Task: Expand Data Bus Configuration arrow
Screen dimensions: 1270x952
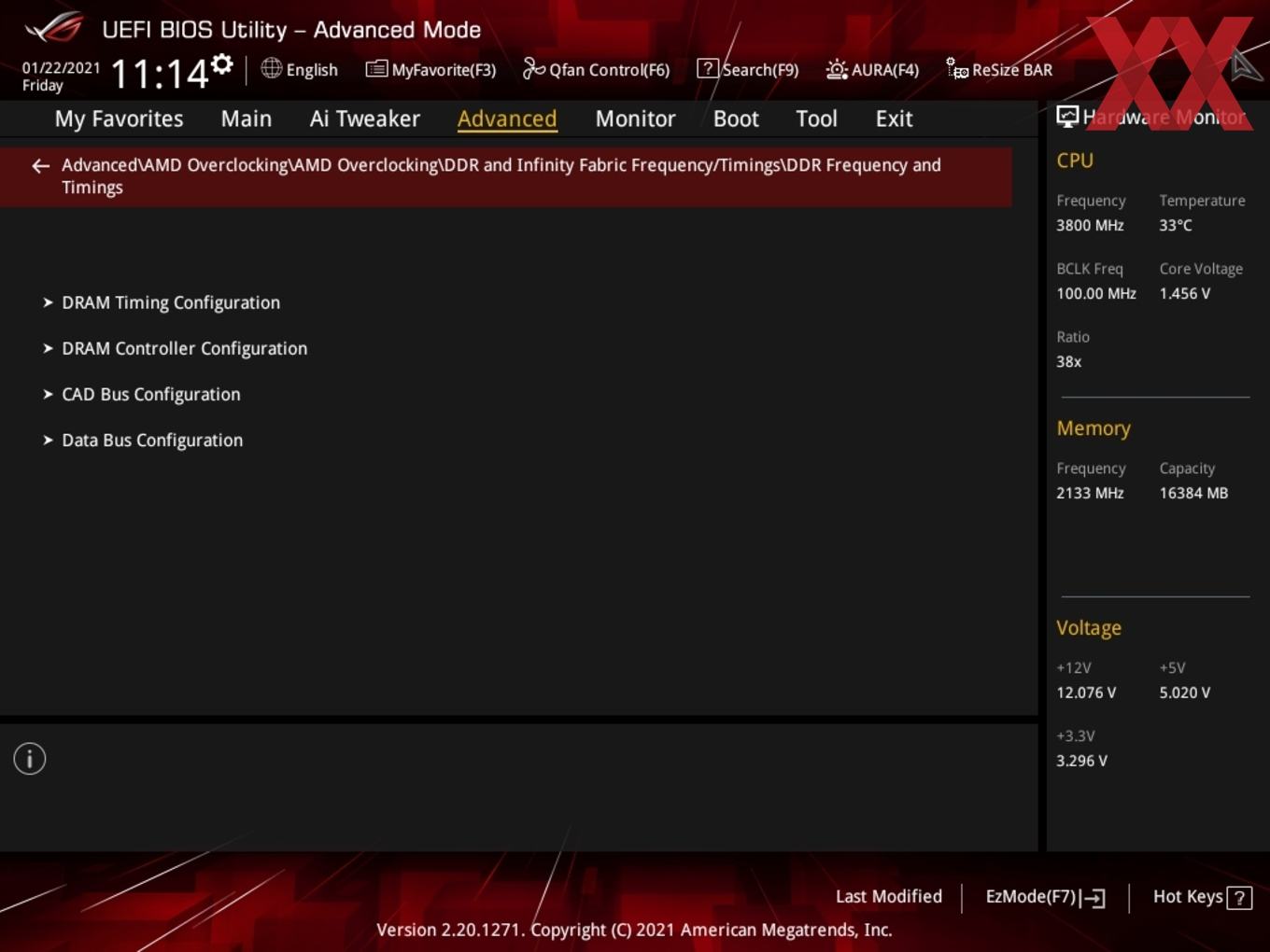Action: 48,440
